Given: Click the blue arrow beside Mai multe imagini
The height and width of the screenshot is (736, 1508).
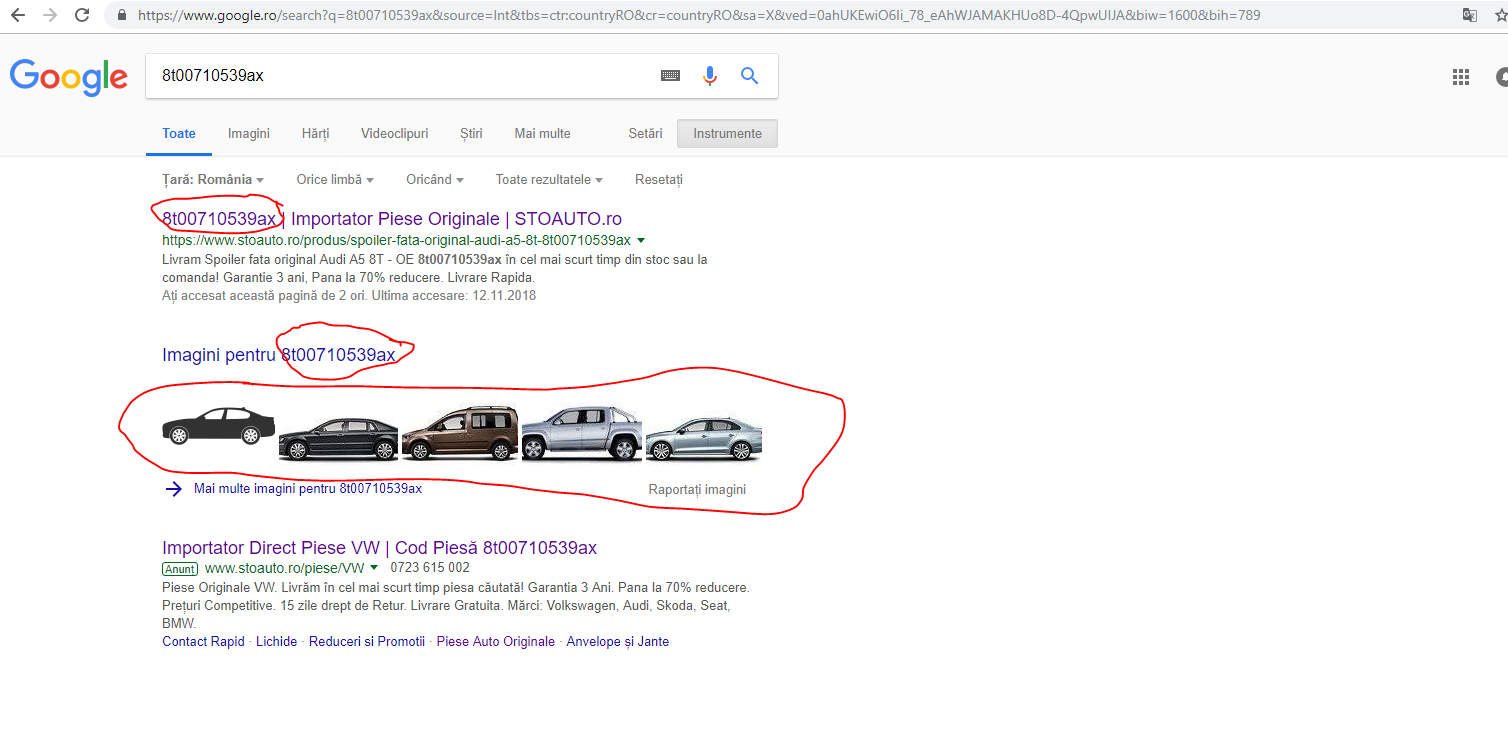Looking at the screenshot, I should (174, 489).
